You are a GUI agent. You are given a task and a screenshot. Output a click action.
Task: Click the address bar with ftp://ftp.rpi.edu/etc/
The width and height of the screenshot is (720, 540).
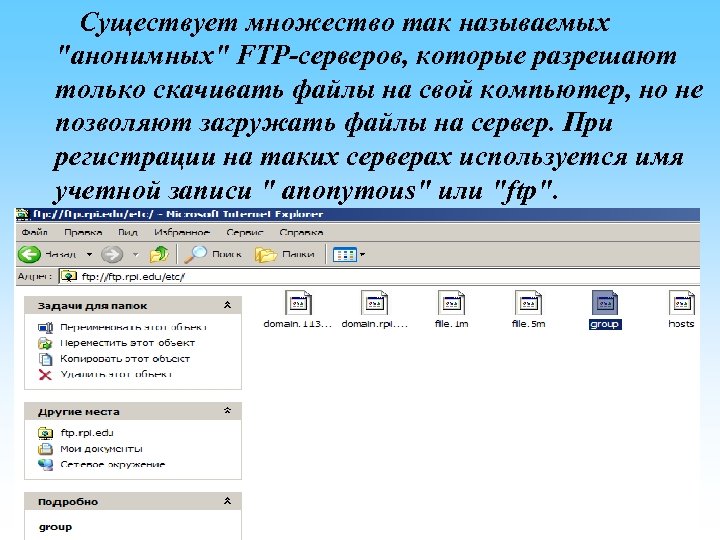379,276
